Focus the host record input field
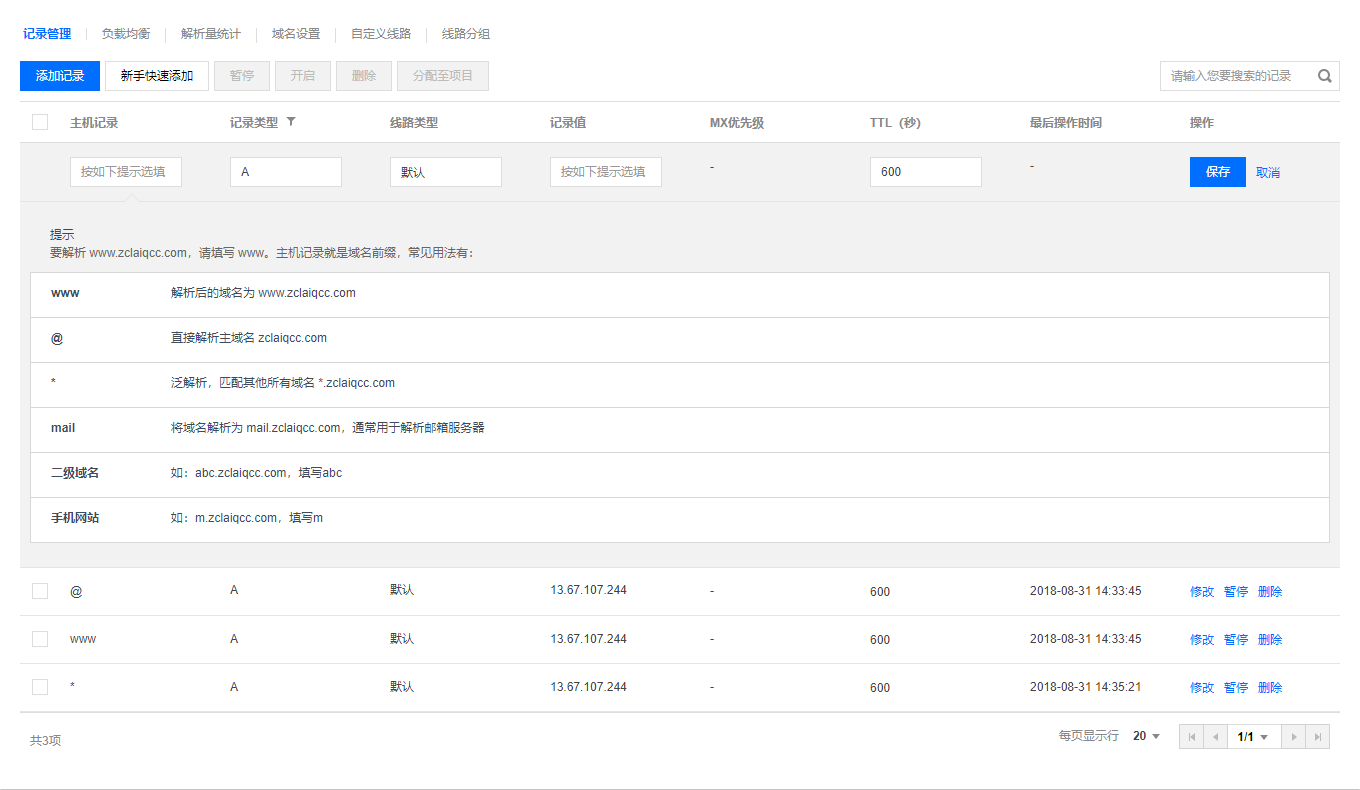This screenshot has height=790, width=1360. tap(126, 172)
